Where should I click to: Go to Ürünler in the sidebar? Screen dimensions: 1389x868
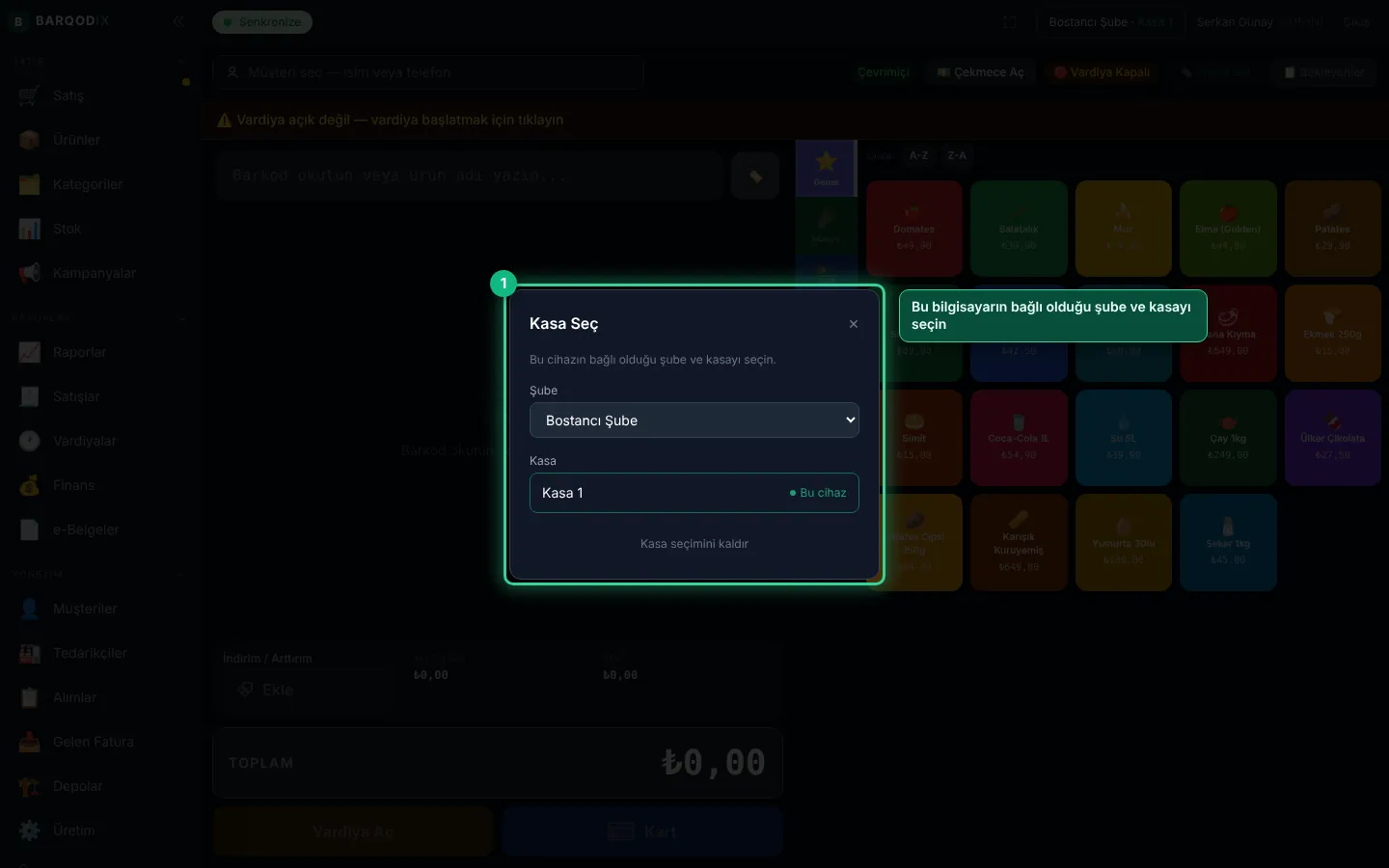point(100,140)
